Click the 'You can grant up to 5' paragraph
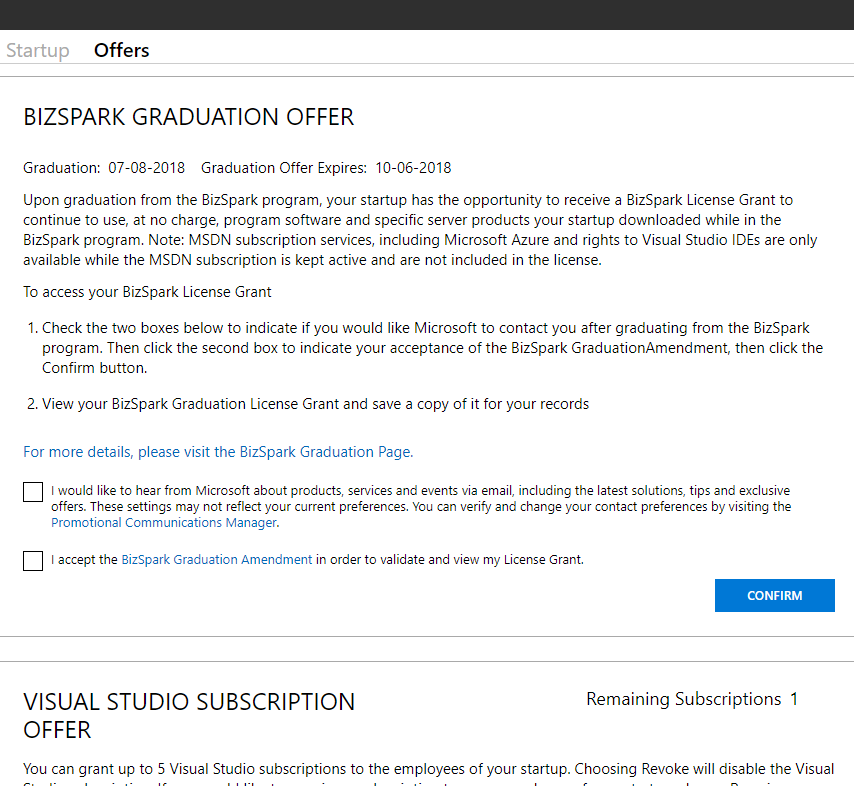854x786 pixels. tap(429, 774)
